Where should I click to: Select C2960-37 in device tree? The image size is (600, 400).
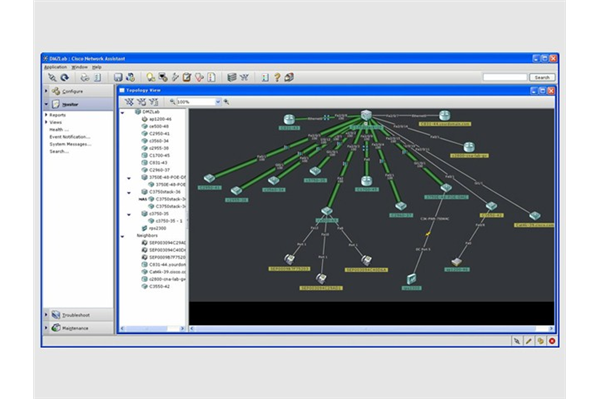(159, 170)
